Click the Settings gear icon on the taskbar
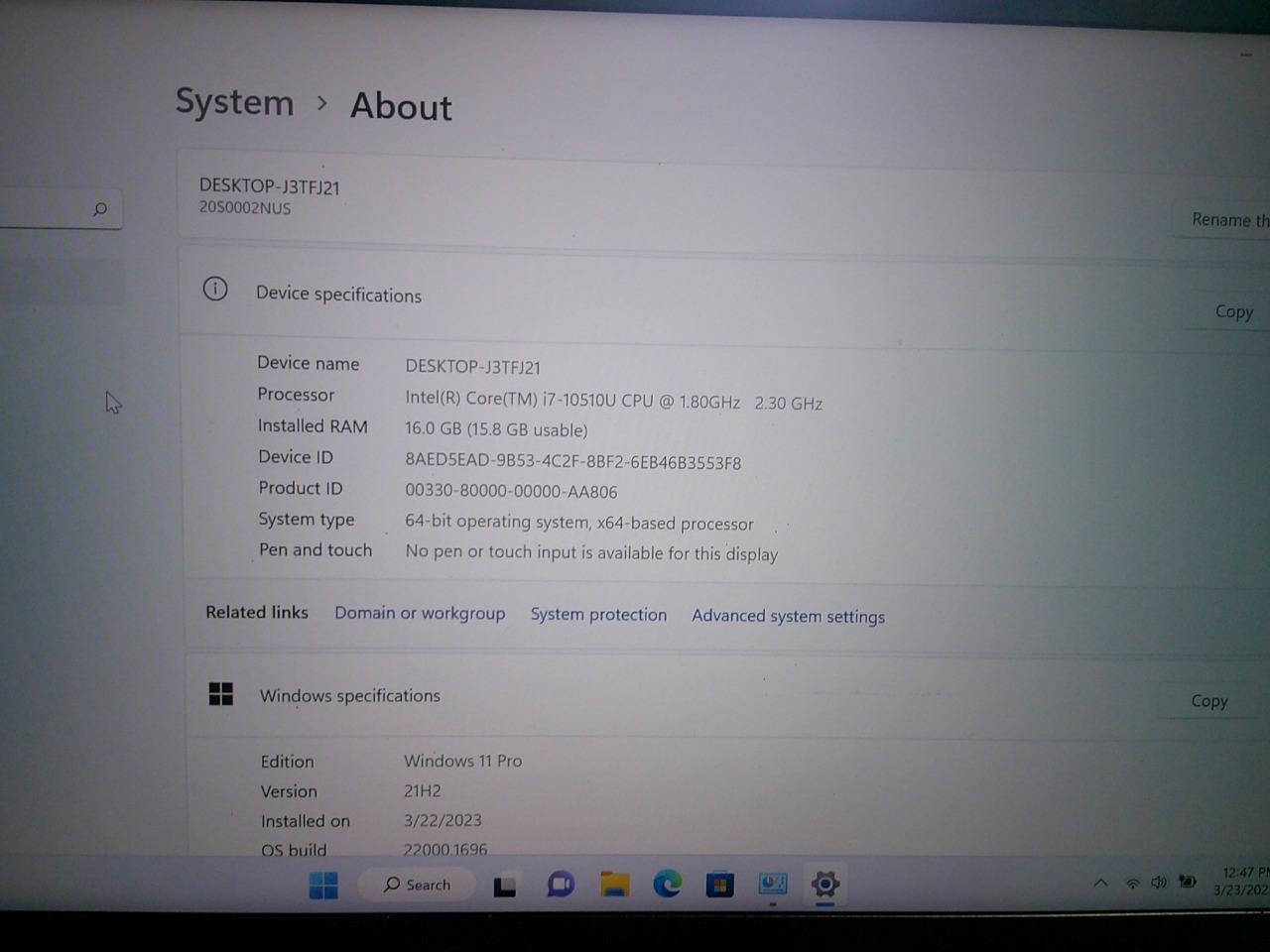1270x952 pixels. point(825,884)
